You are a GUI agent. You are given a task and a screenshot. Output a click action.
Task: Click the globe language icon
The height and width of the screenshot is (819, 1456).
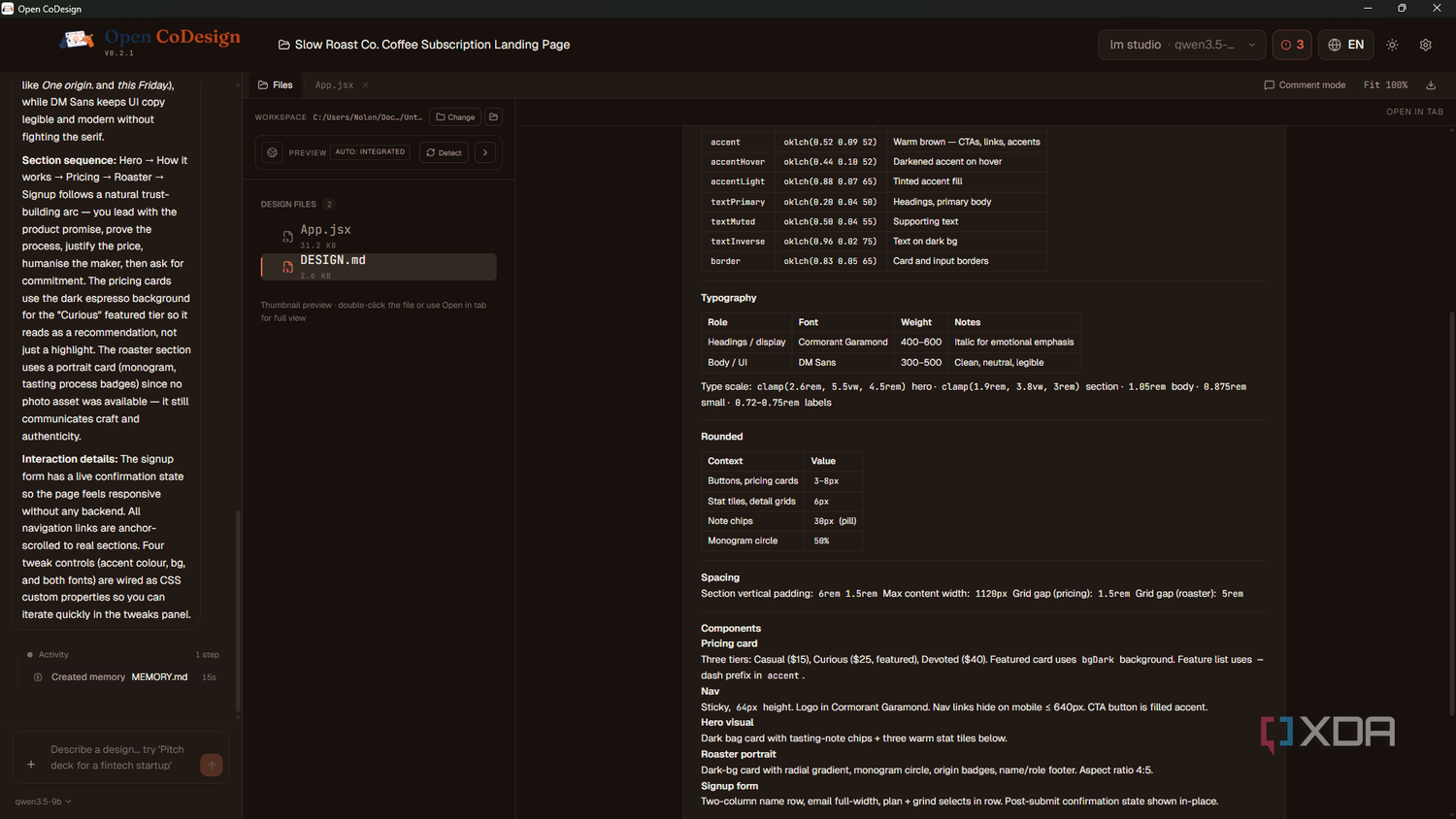(1335, 45)
